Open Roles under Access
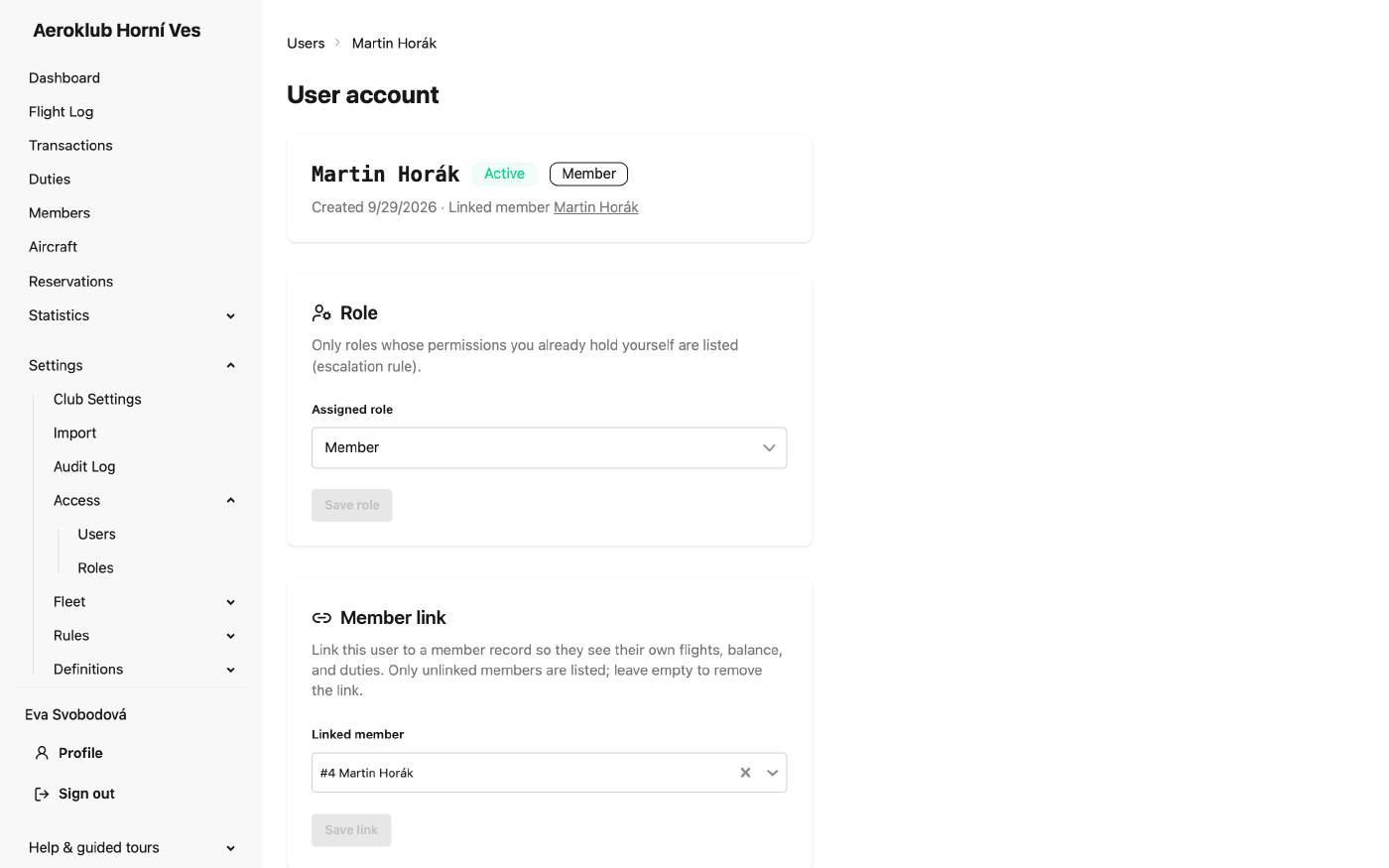Screen dimensions: 1389x868 [96, 567]
